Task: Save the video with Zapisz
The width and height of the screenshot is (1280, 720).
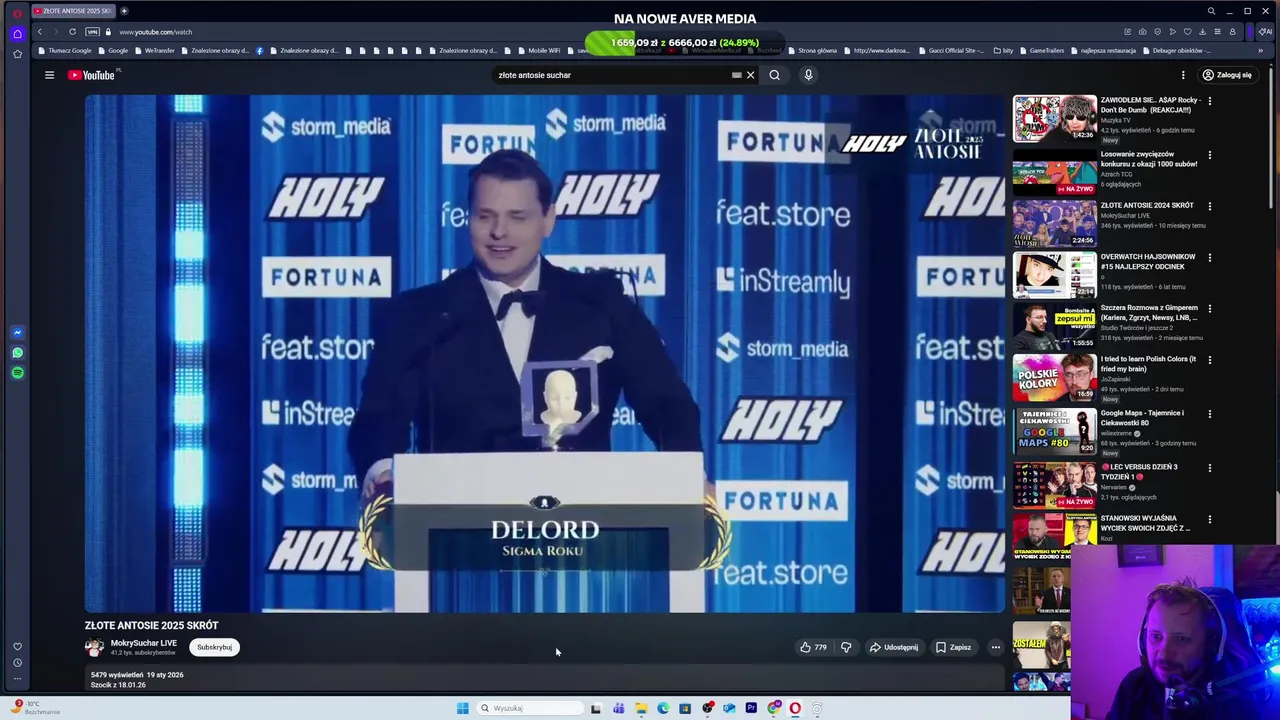Action: point(953,647)
